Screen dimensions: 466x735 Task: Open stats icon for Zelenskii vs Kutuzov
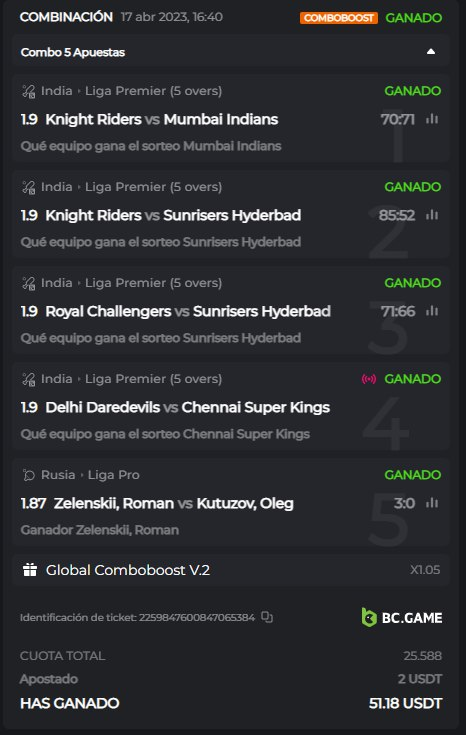[x=432, y=503]
